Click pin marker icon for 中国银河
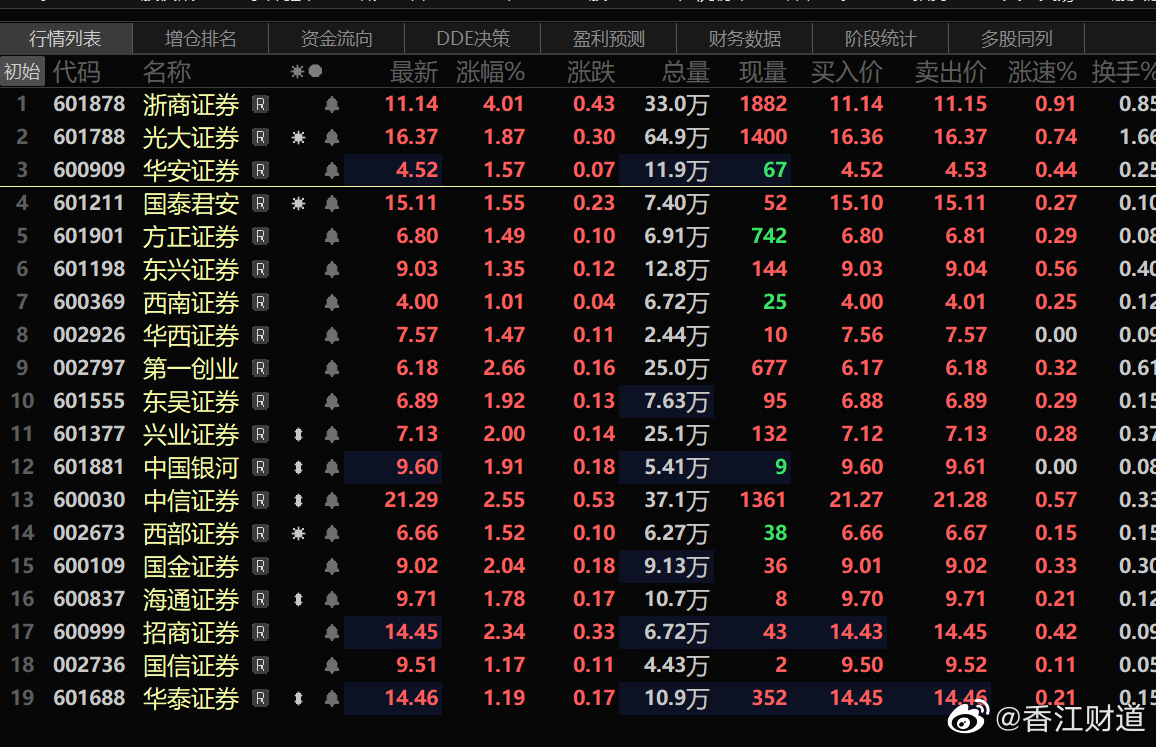This screenshot has height=747, width=1156. [x=298, y=468]
